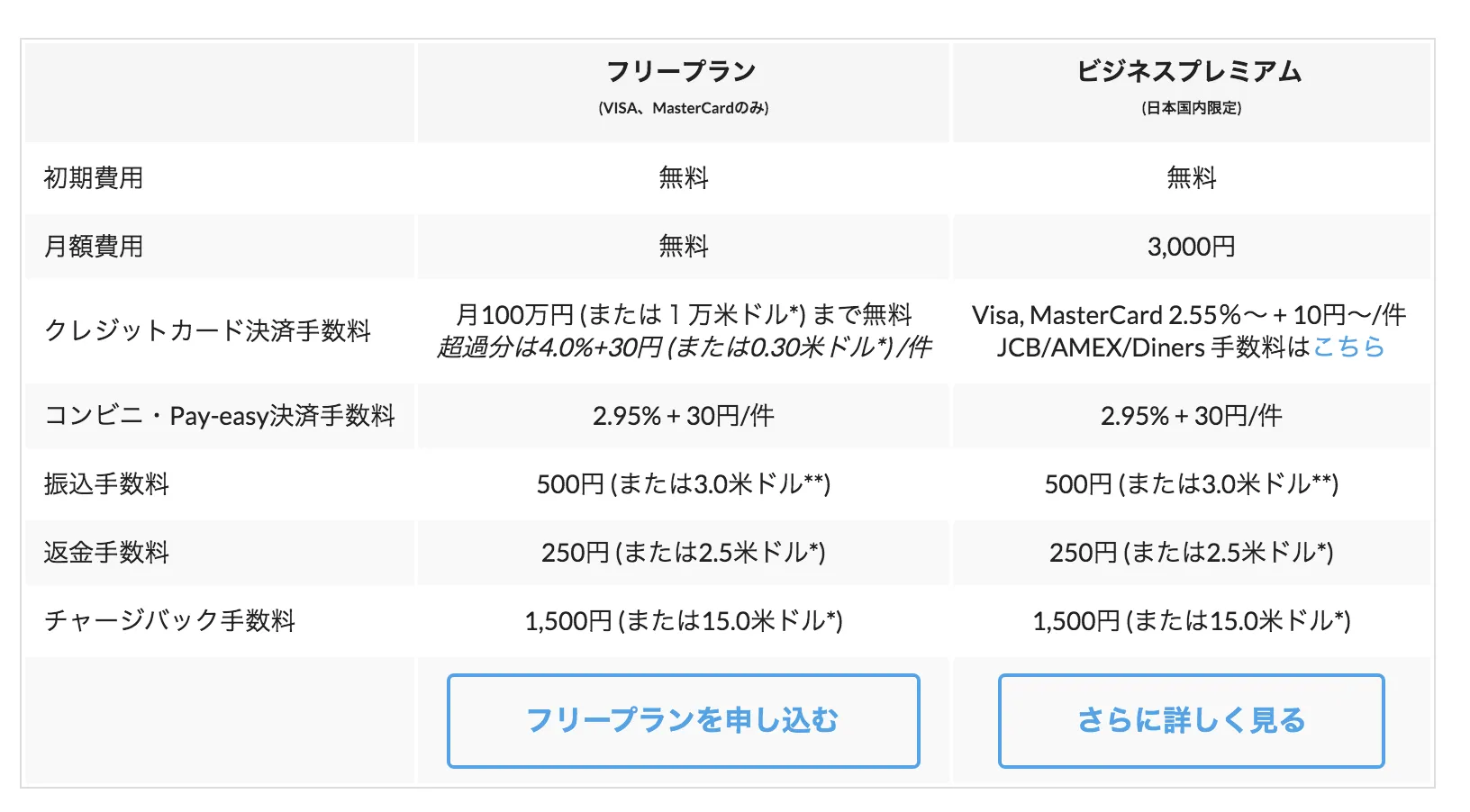Click the 初期費用 row label
The height and width of the screenshot is (812, 1470).
point(92,177)
